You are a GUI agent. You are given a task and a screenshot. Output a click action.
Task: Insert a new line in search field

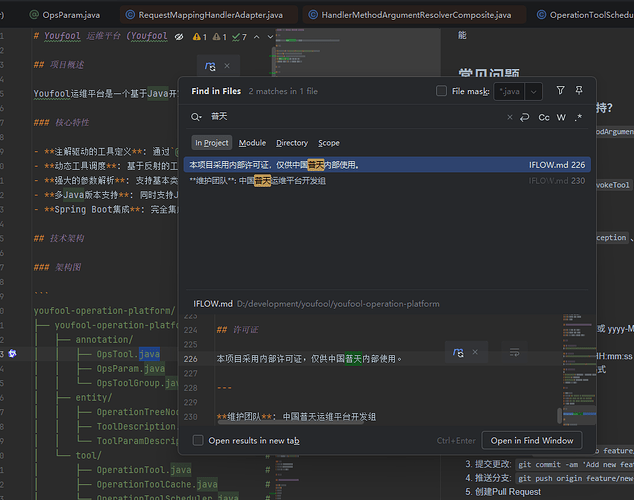[x=525, y=117]
